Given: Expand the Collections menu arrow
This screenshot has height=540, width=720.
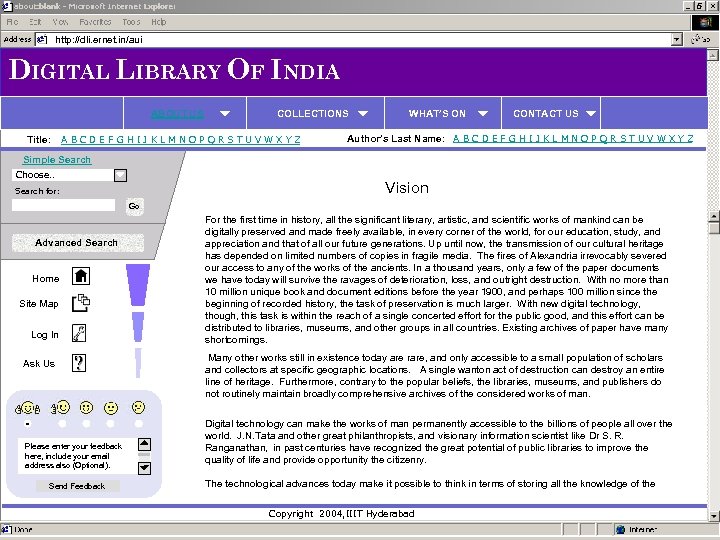Looking at the screenshot, I should click(x=363, y=113).
